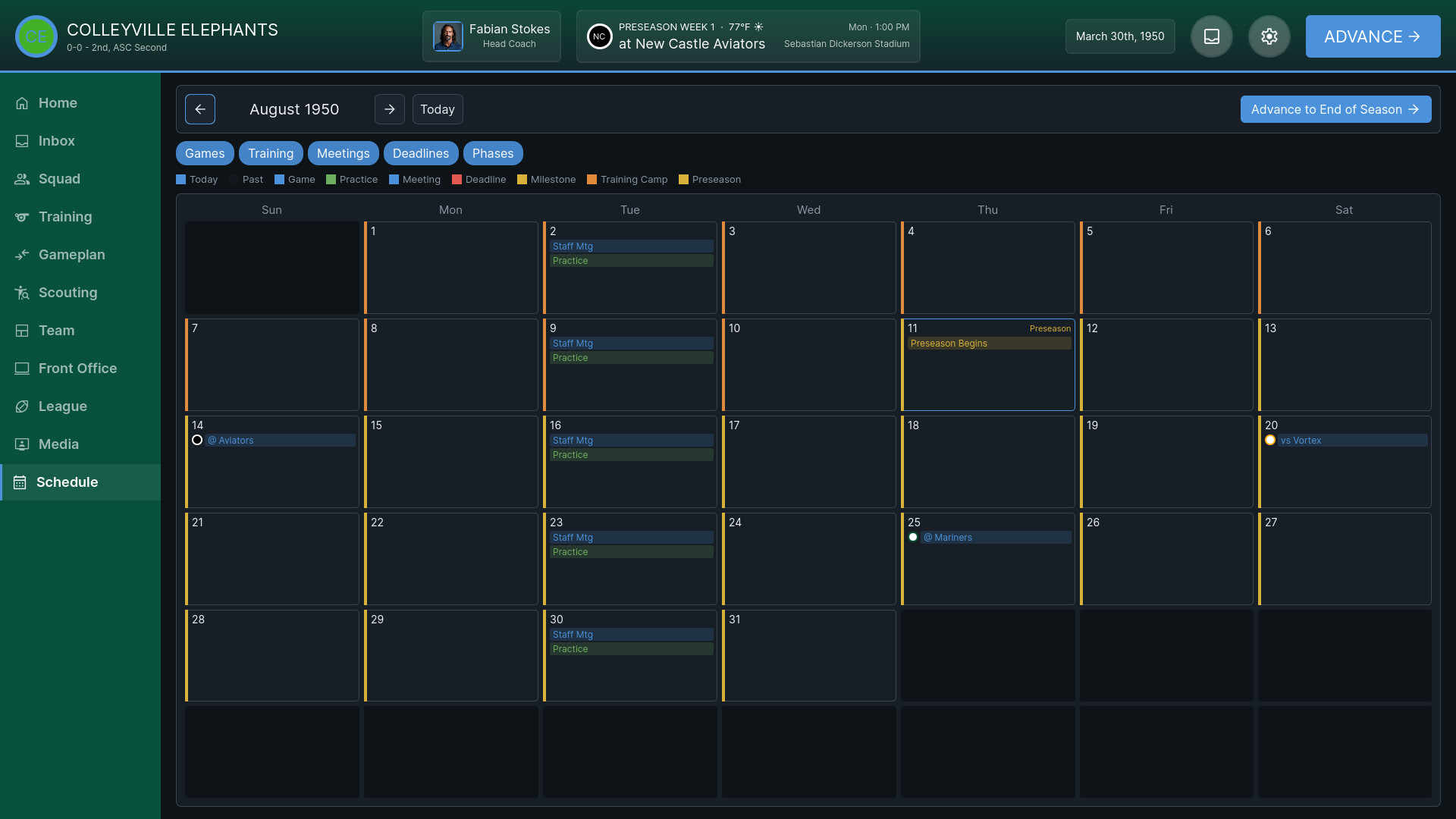The width and height of the screenshot is (1456, 819).
Task: Click the March 30th, 1950 date
Action: [1120, 36]
